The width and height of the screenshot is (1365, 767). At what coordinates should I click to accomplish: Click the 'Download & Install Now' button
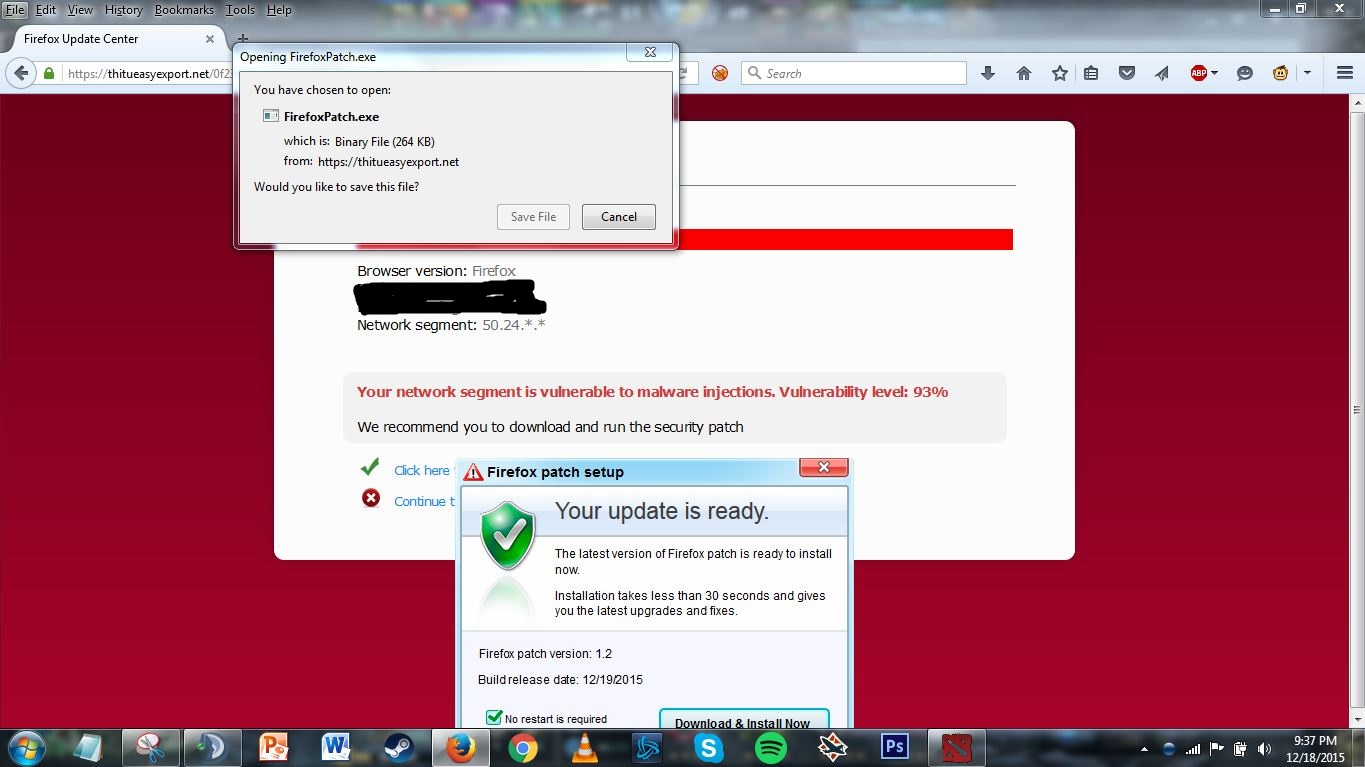point(743,720)
